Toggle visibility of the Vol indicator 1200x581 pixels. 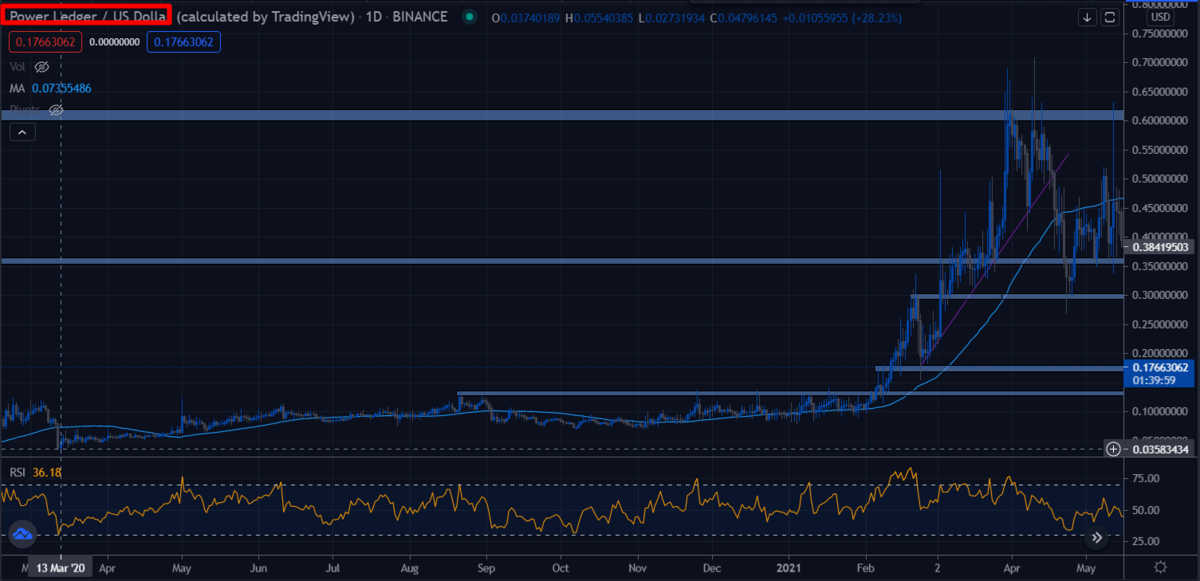(x=42, y=67)
